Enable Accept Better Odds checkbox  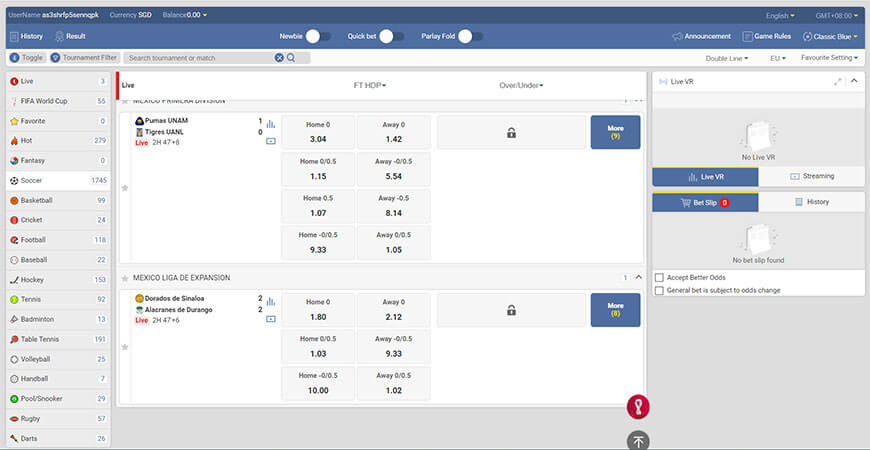659,277
